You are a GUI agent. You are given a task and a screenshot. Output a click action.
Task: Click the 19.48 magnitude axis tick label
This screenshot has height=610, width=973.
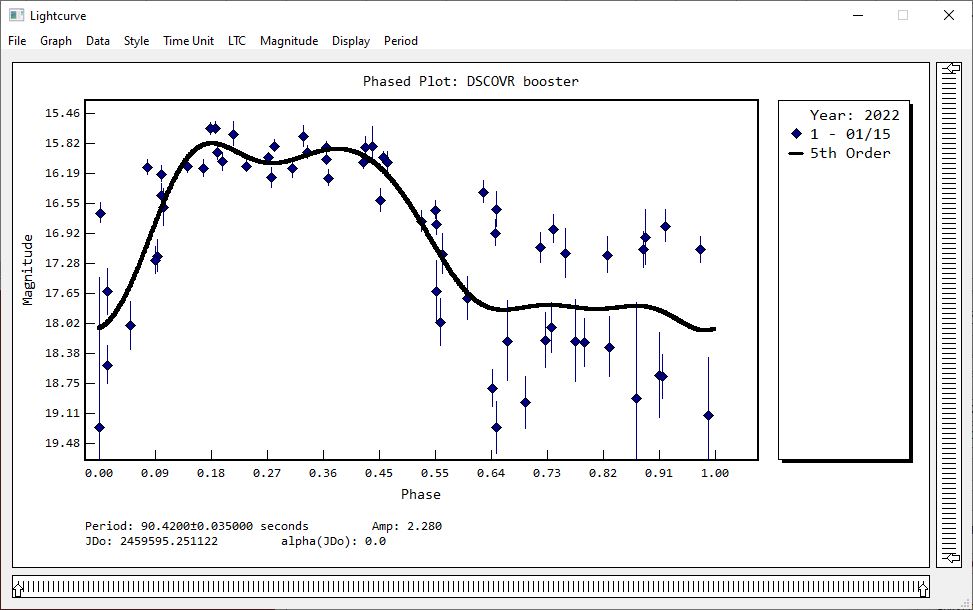click(62, 443)
